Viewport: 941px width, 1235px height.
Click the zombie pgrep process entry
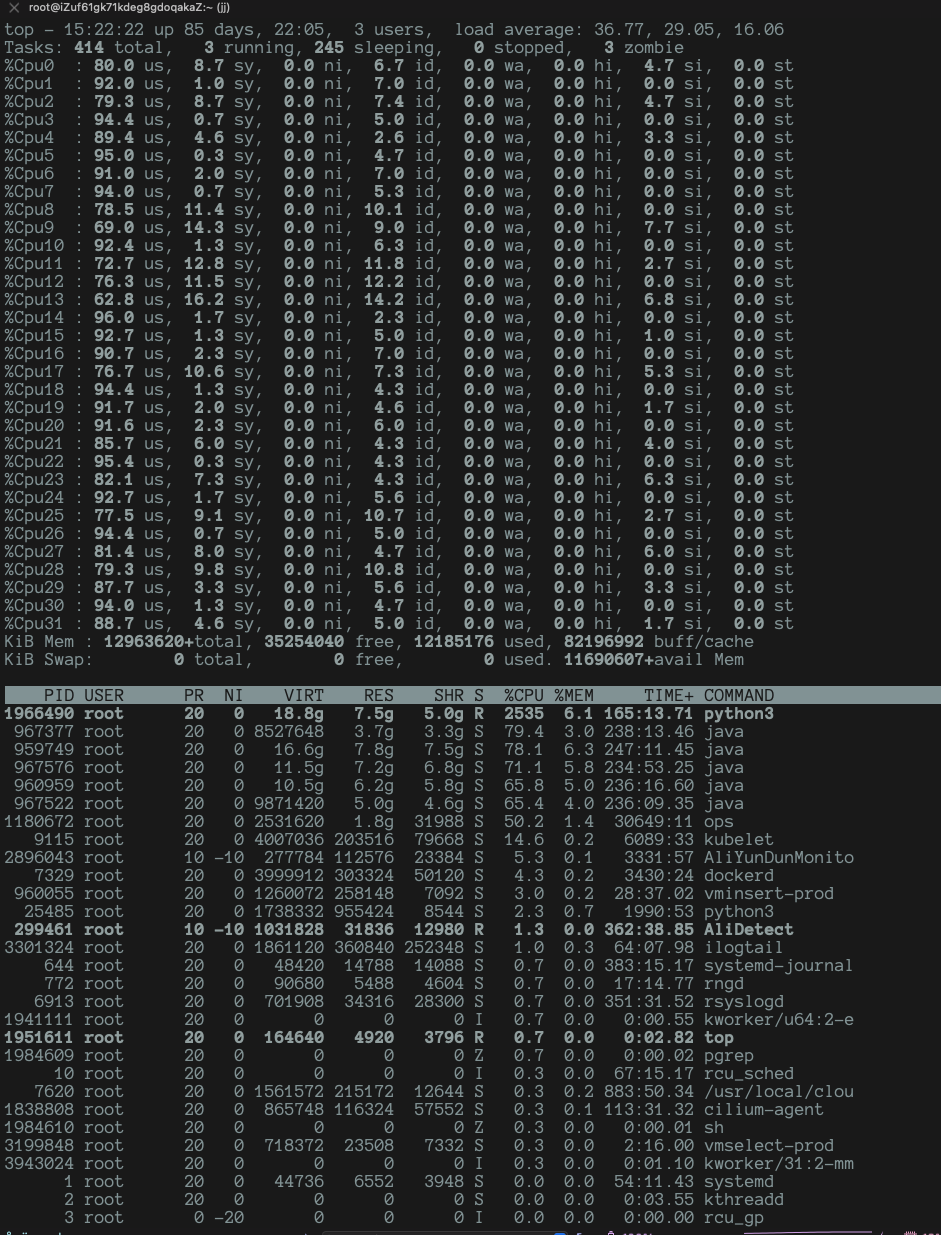(x=400, y=1055)
